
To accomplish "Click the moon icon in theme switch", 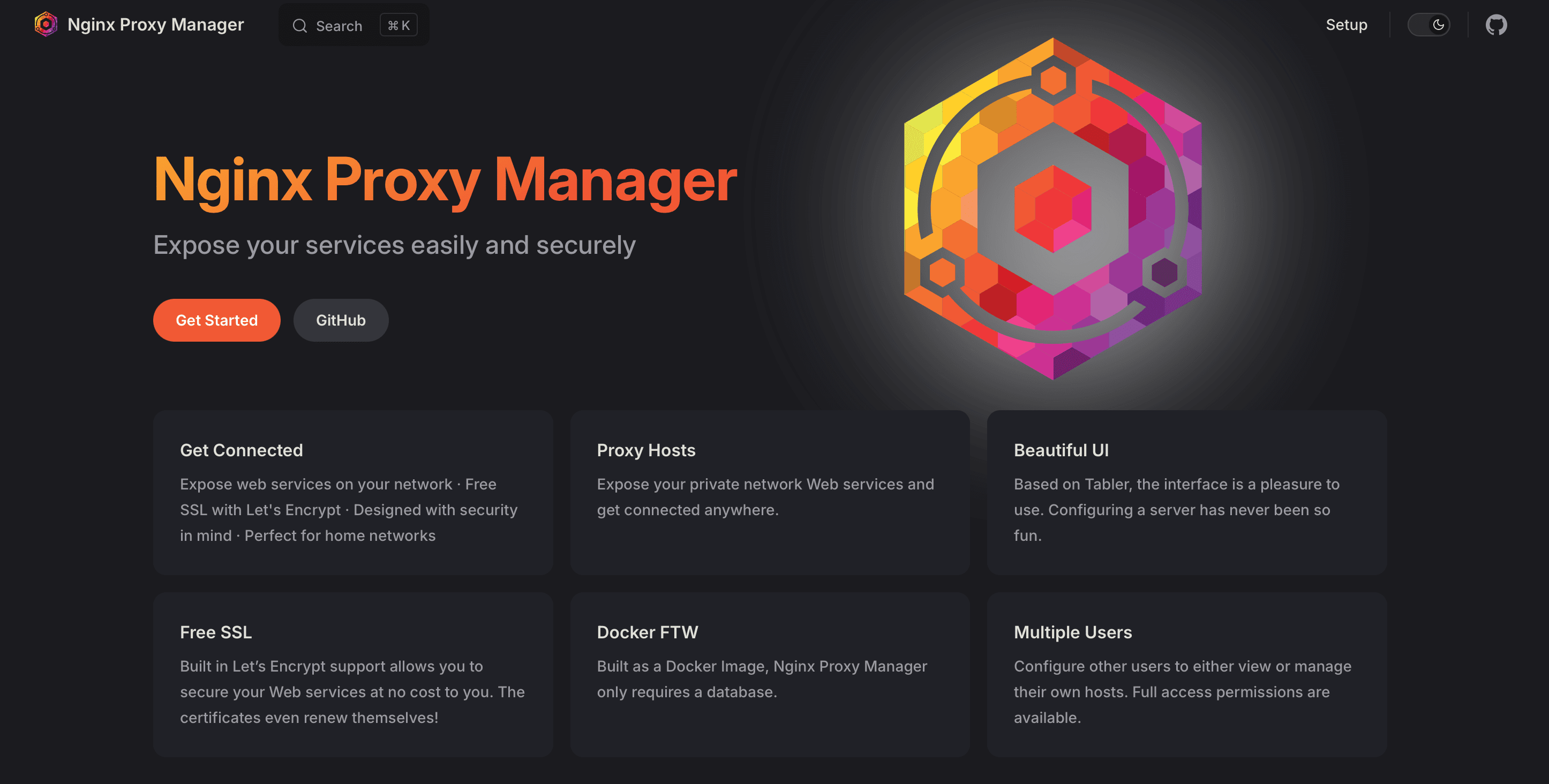I will [1438, 25].
